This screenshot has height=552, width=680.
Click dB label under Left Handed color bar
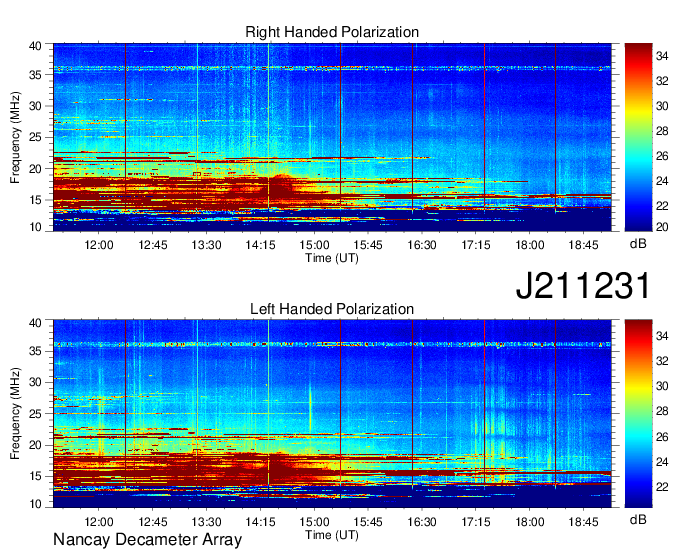[x=638, y=519]
